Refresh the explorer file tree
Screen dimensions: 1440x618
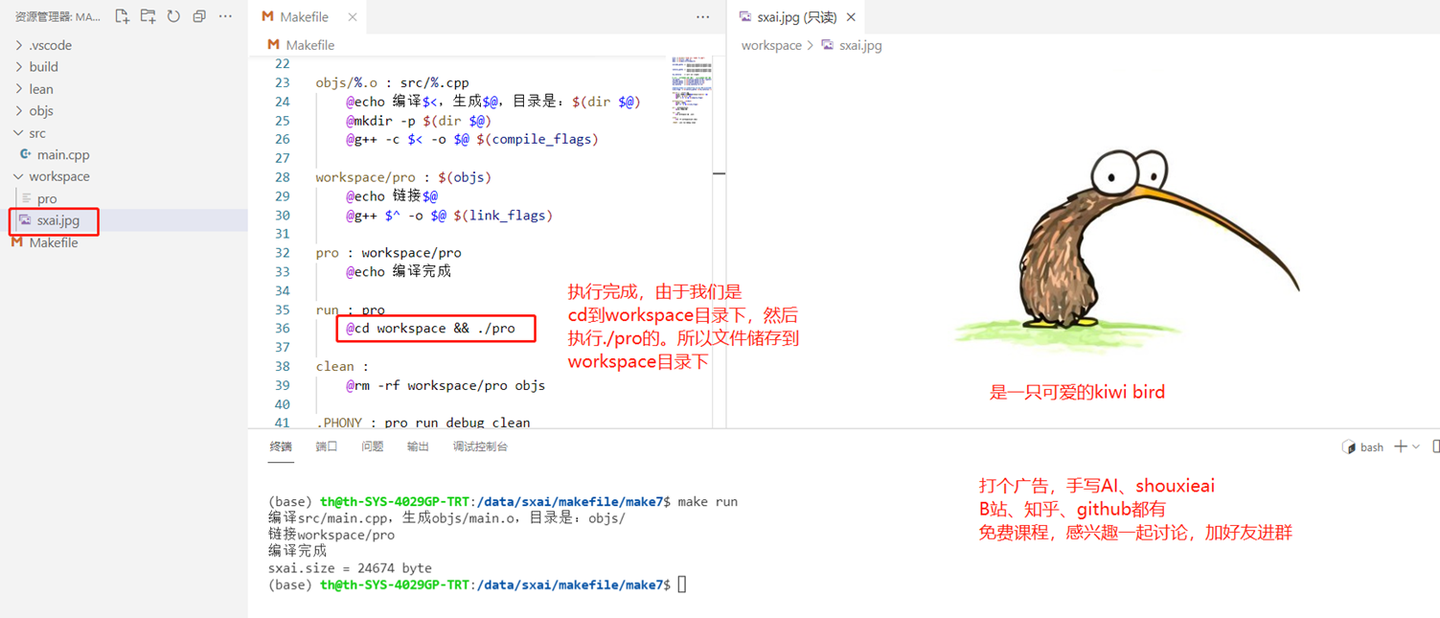click(x=174, y=16)
